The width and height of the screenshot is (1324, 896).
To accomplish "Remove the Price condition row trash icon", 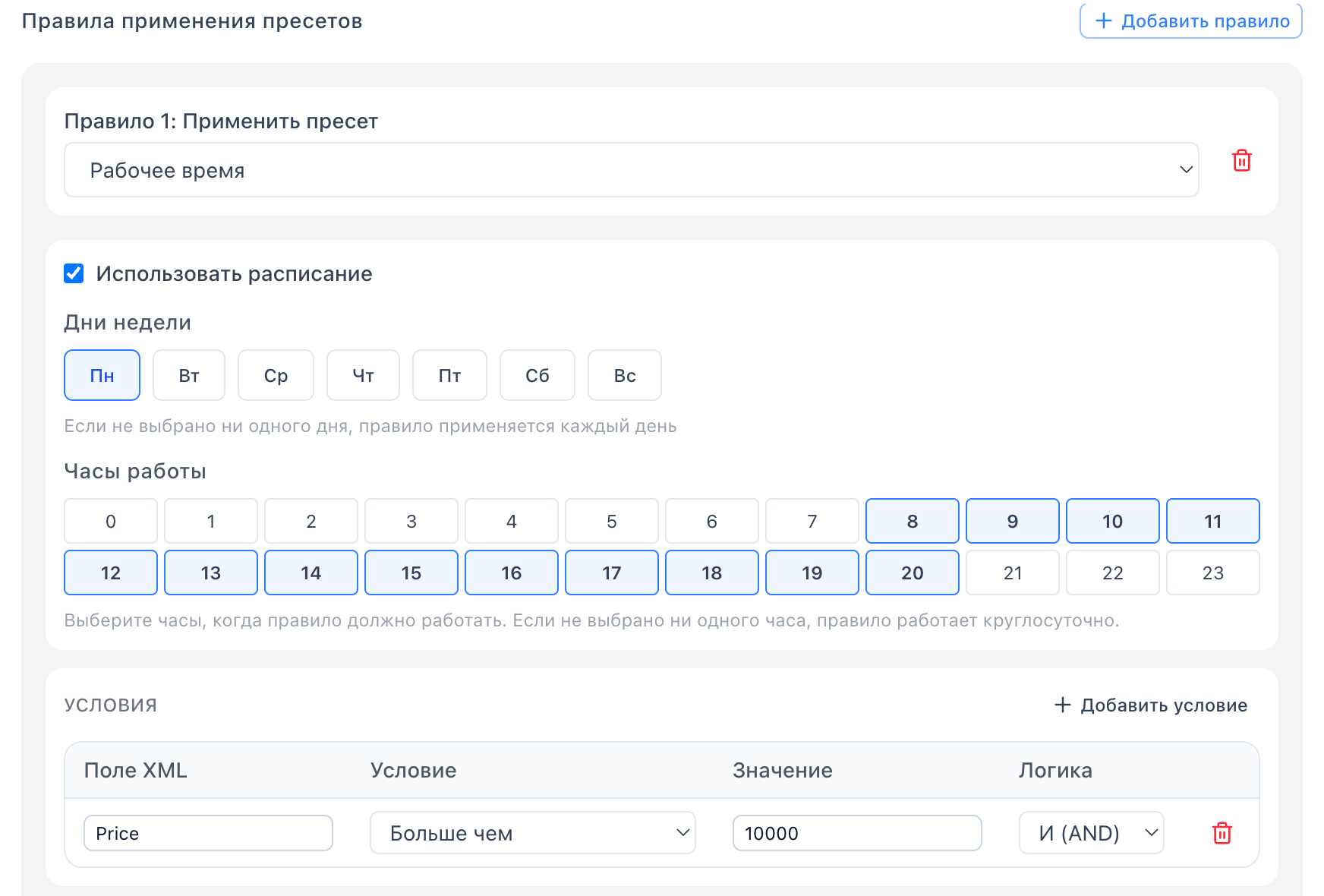I will 1222,833.
